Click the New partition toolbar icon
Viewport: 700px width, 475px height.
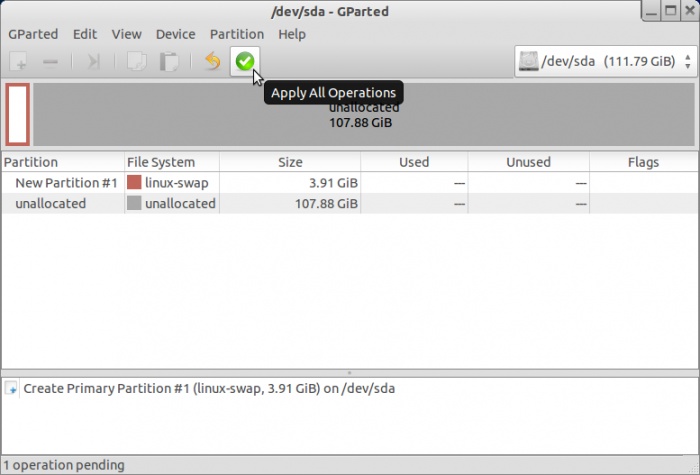(19, 61)
